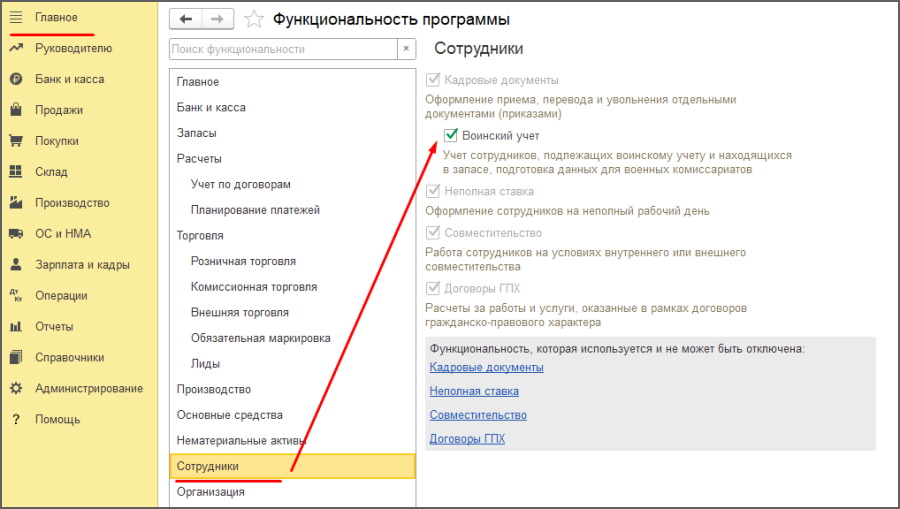900x509 pixels.
Task: Add page to favorites with star icon
Action: point(255,19)
